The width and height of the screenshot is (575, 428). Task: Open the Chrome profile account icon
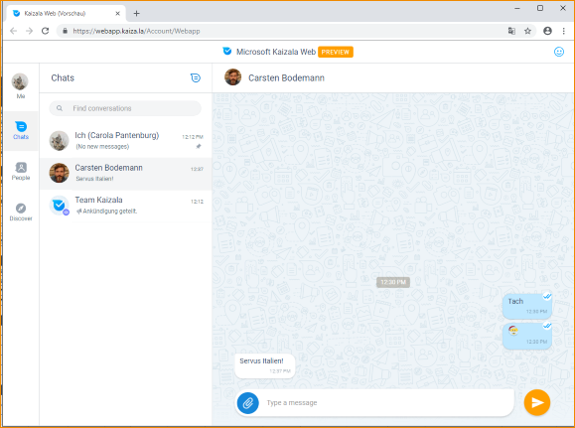547,31
